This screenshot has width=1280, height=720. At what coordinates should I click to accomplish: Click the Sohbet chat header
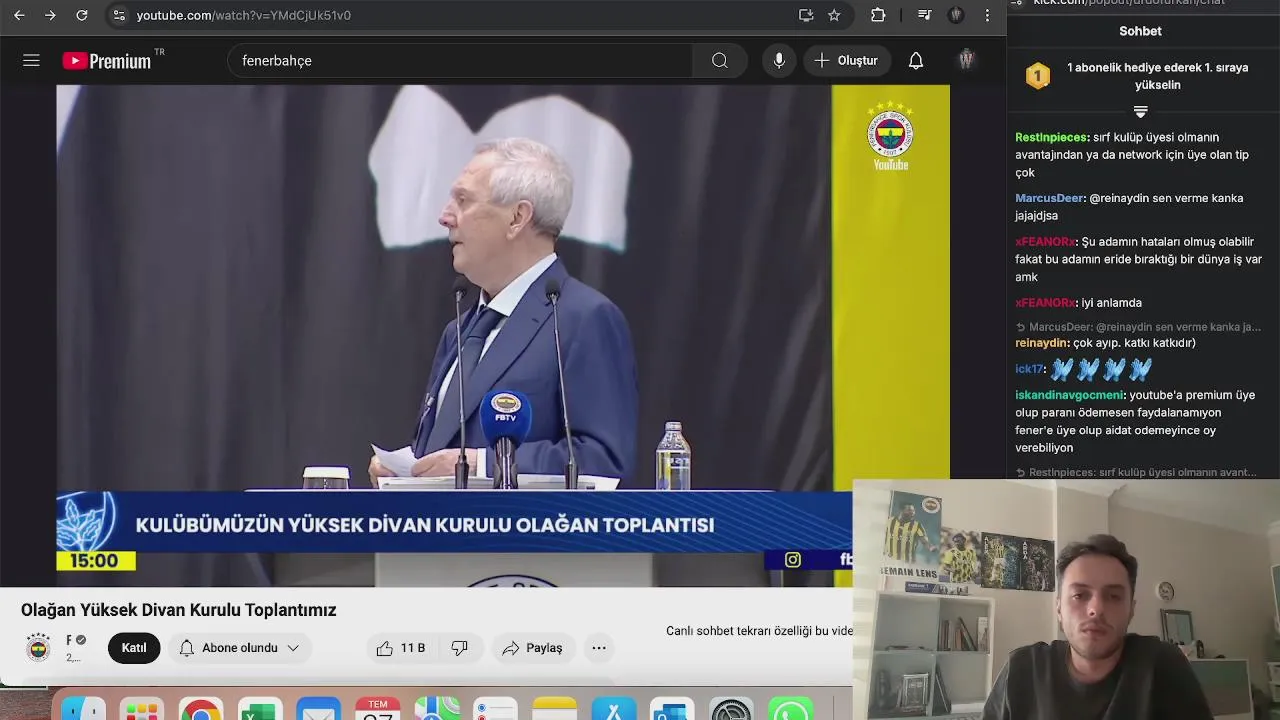[1140, 31]
